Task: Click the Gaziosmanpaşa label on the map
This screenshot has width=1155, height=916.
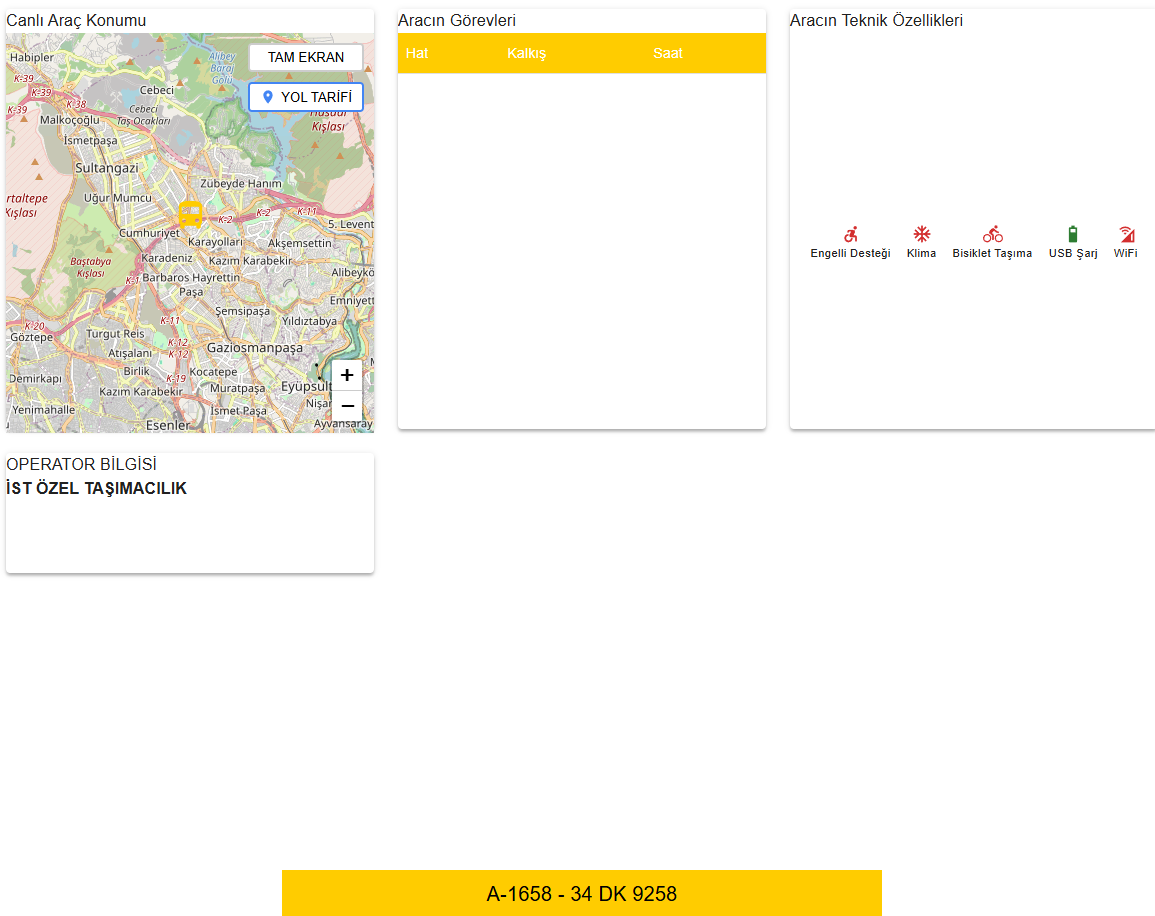Action: pos(254,347)
